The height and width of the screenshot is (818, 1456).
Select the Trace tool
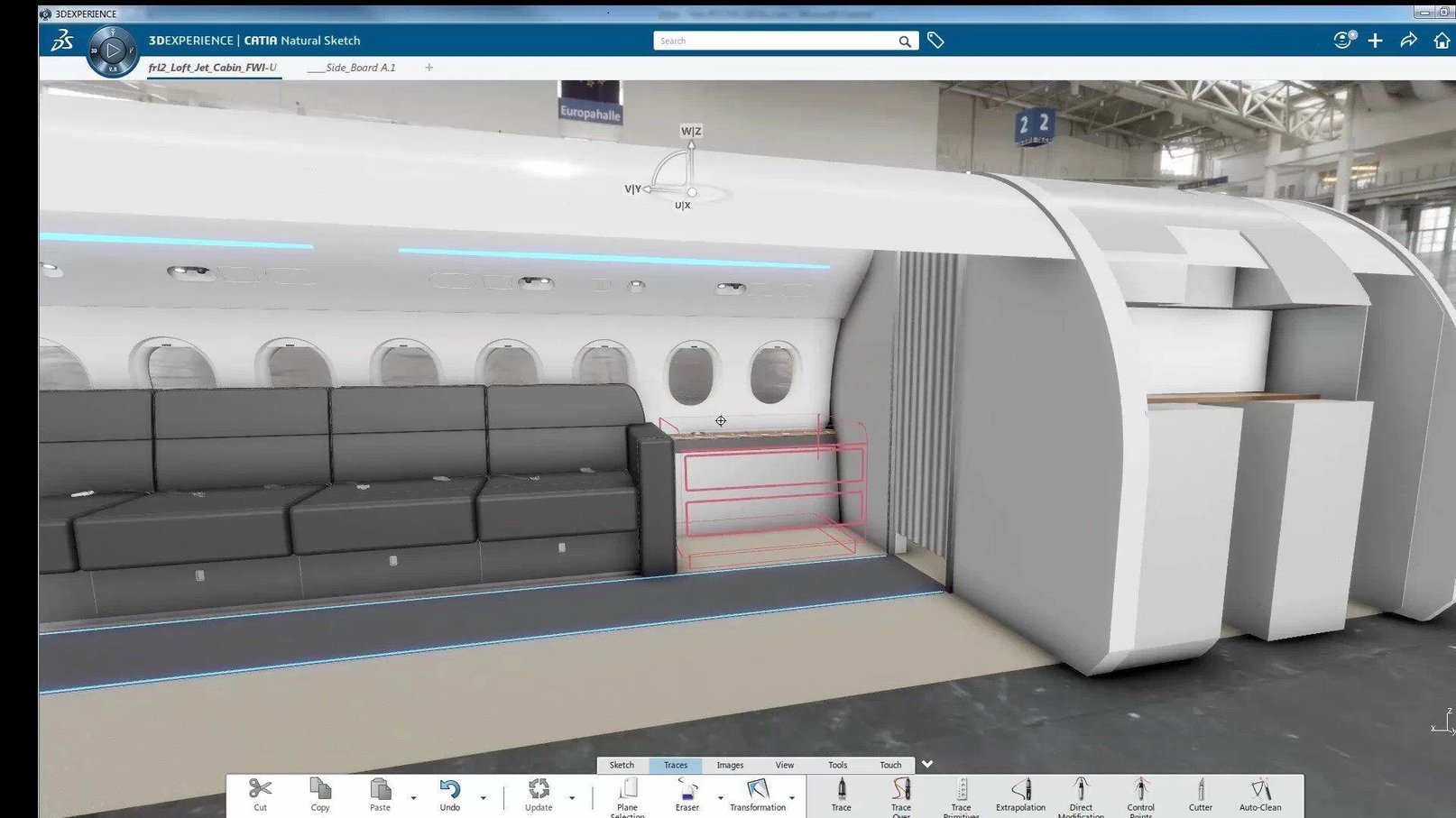tap(840, 795)
